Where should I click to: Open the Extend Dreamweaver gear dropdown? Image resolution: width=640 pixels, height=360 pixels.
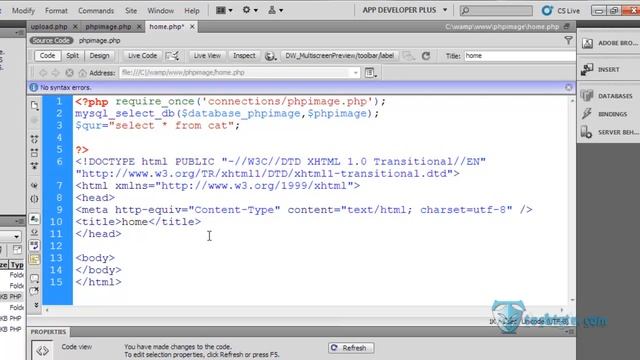(250, 10)
